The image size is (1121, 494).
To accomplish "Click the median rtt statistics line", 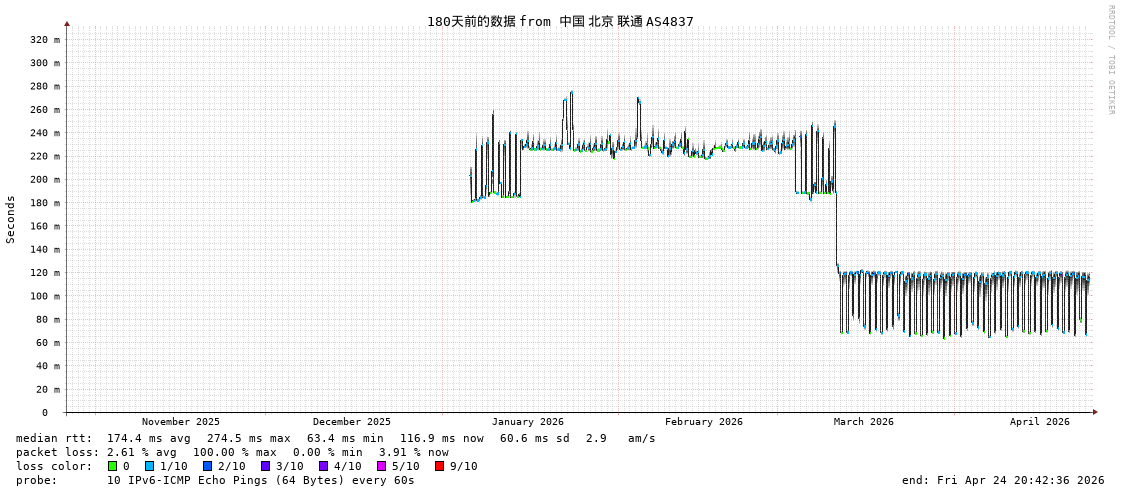I will click(335, 438).
